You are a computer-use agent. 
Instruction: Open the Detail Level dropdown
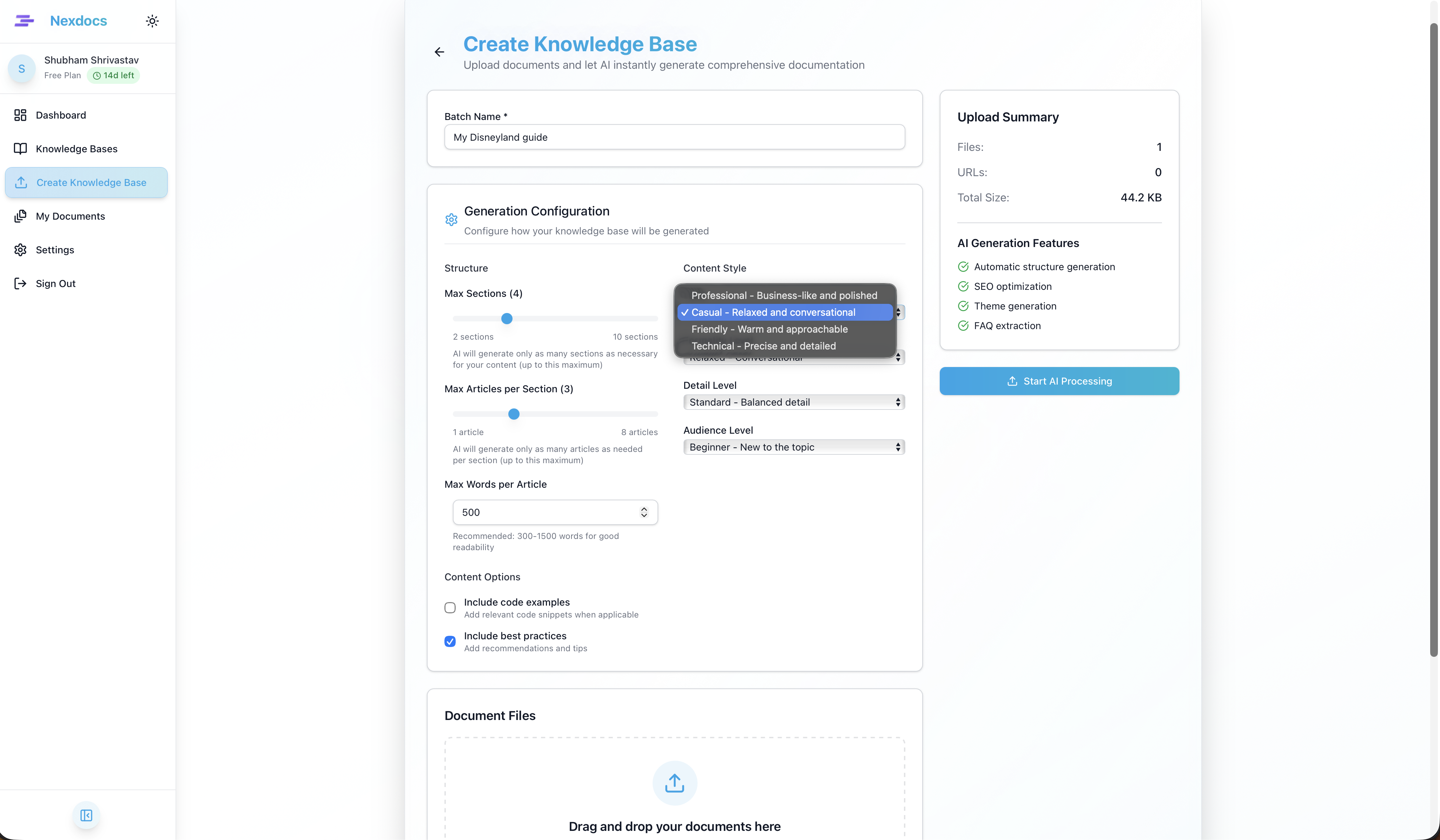793,402
